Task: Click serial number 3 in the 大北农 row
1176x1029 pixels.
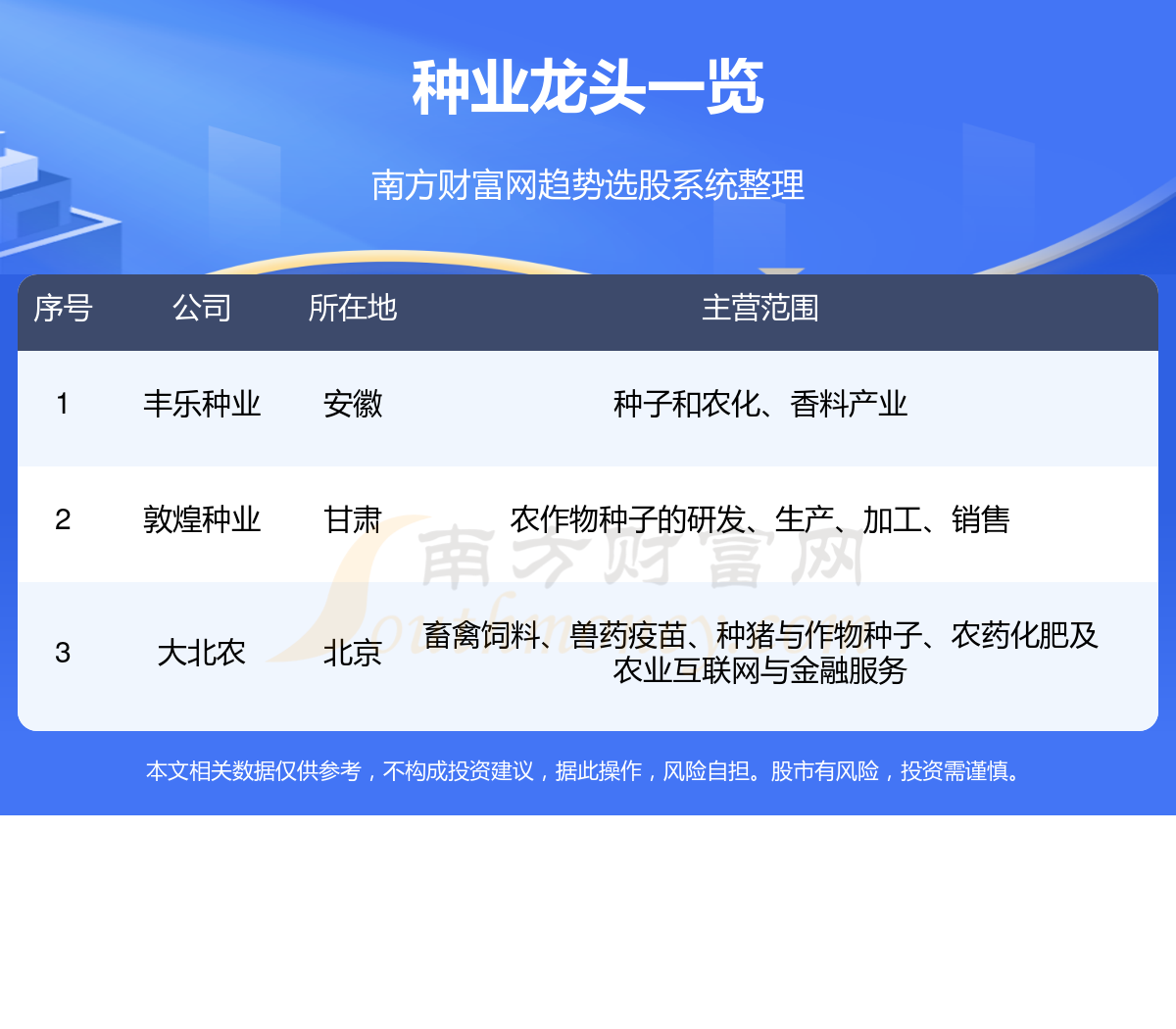Action: pos(63,653)
